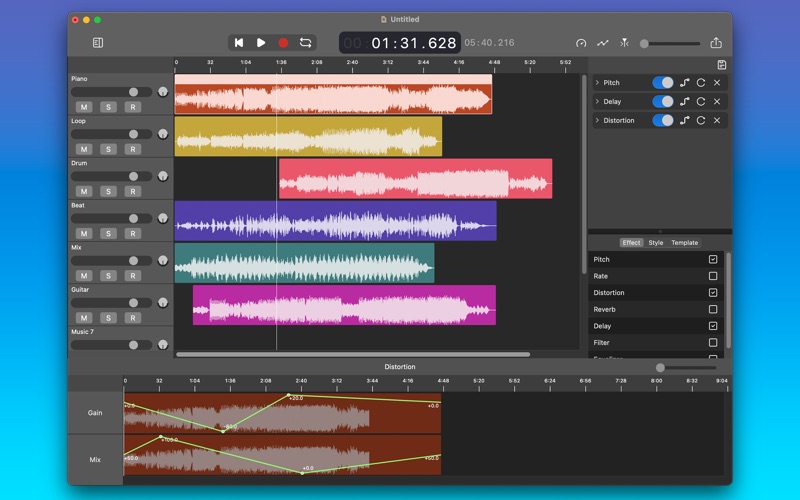Screen dimensions: 800x500
Task: Expand the Pitch effect row
Action: pyautogui.click(x=597, y=82)
